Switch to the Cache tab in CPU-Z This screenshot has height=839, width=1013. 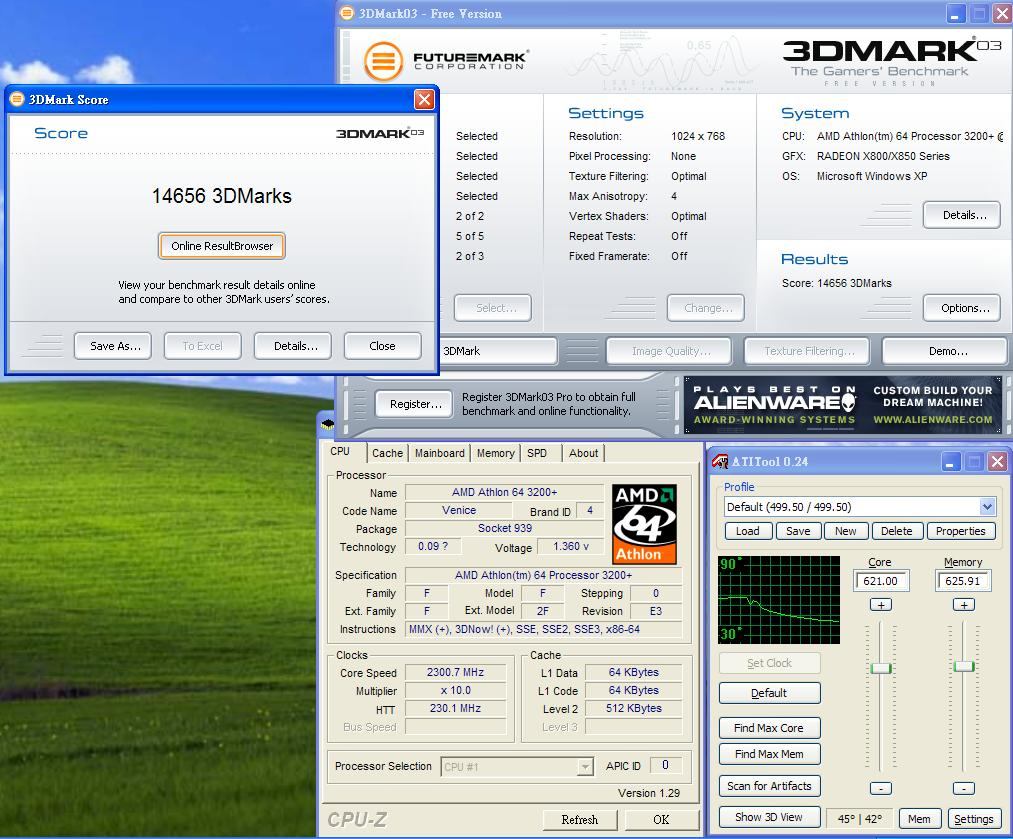tap(387, 453)
